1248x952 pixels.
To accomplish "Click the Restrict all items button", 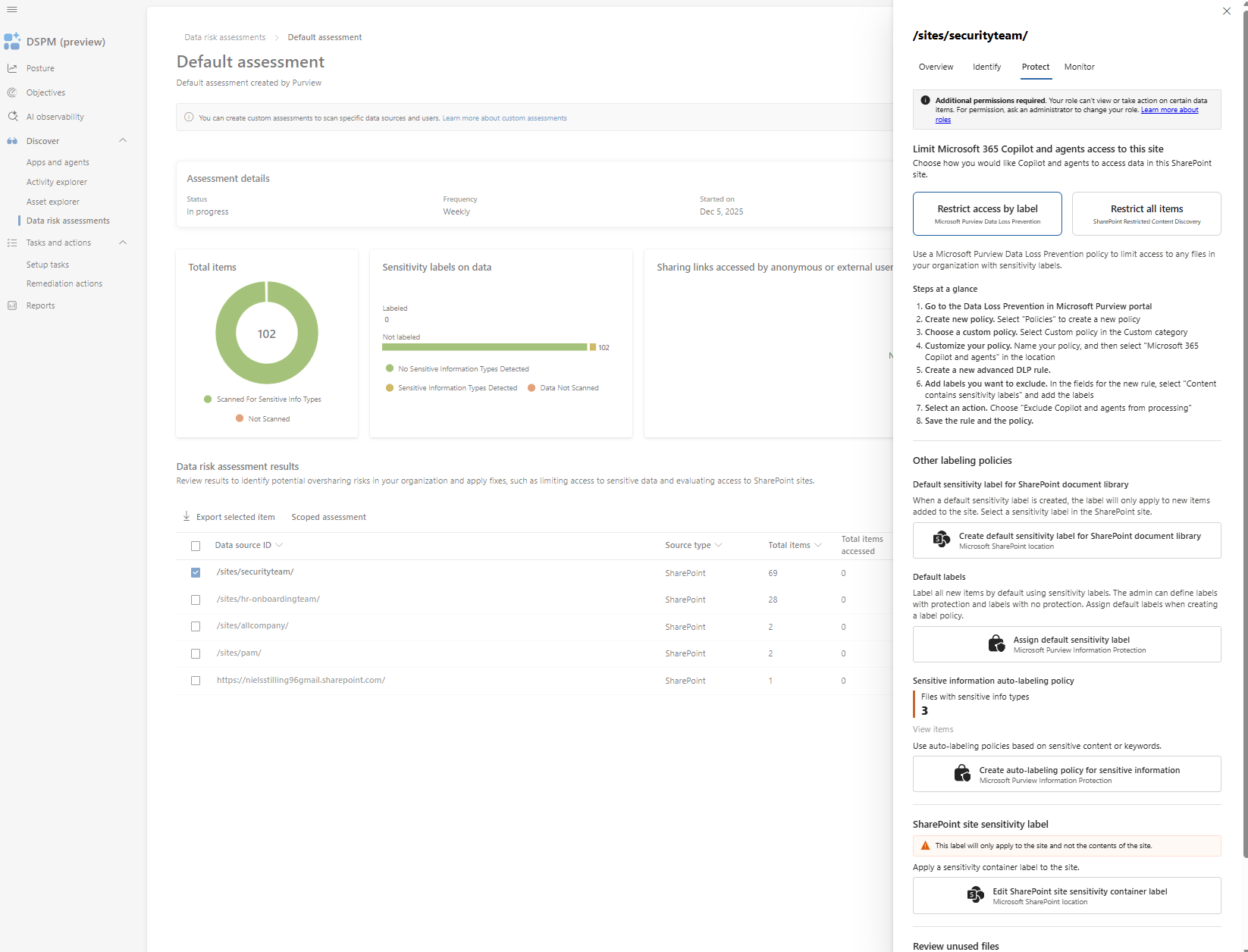I will 1146,214.
